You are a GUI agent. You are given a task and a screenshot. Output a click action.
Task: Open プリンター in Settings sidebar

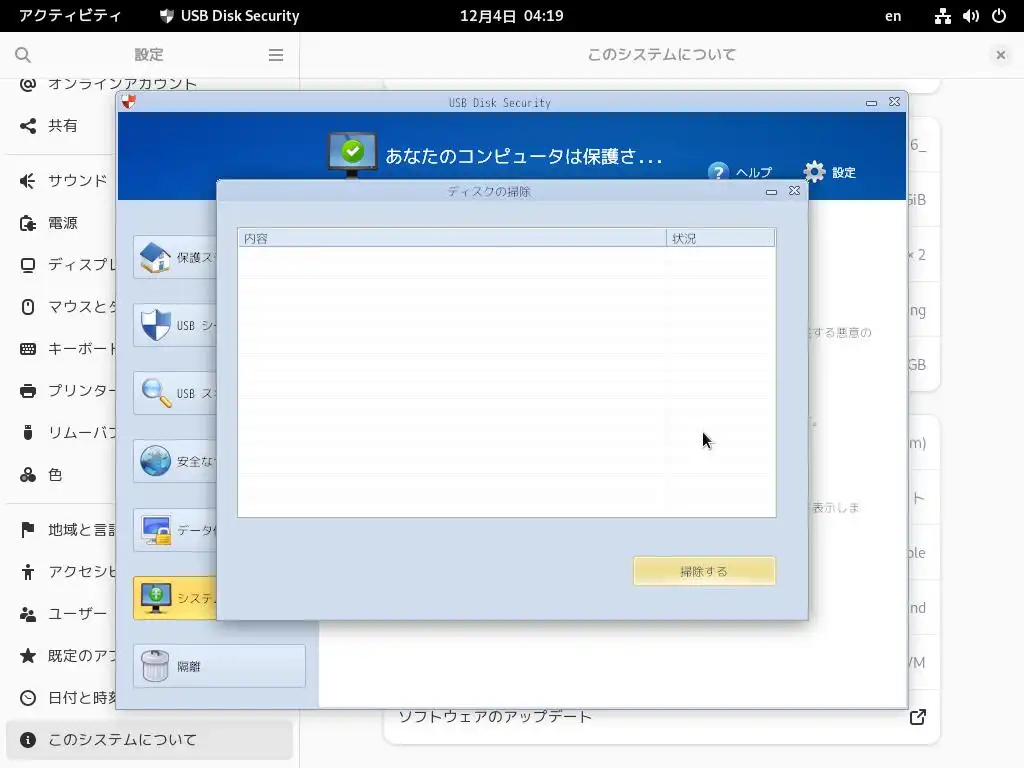coord(62,391)
